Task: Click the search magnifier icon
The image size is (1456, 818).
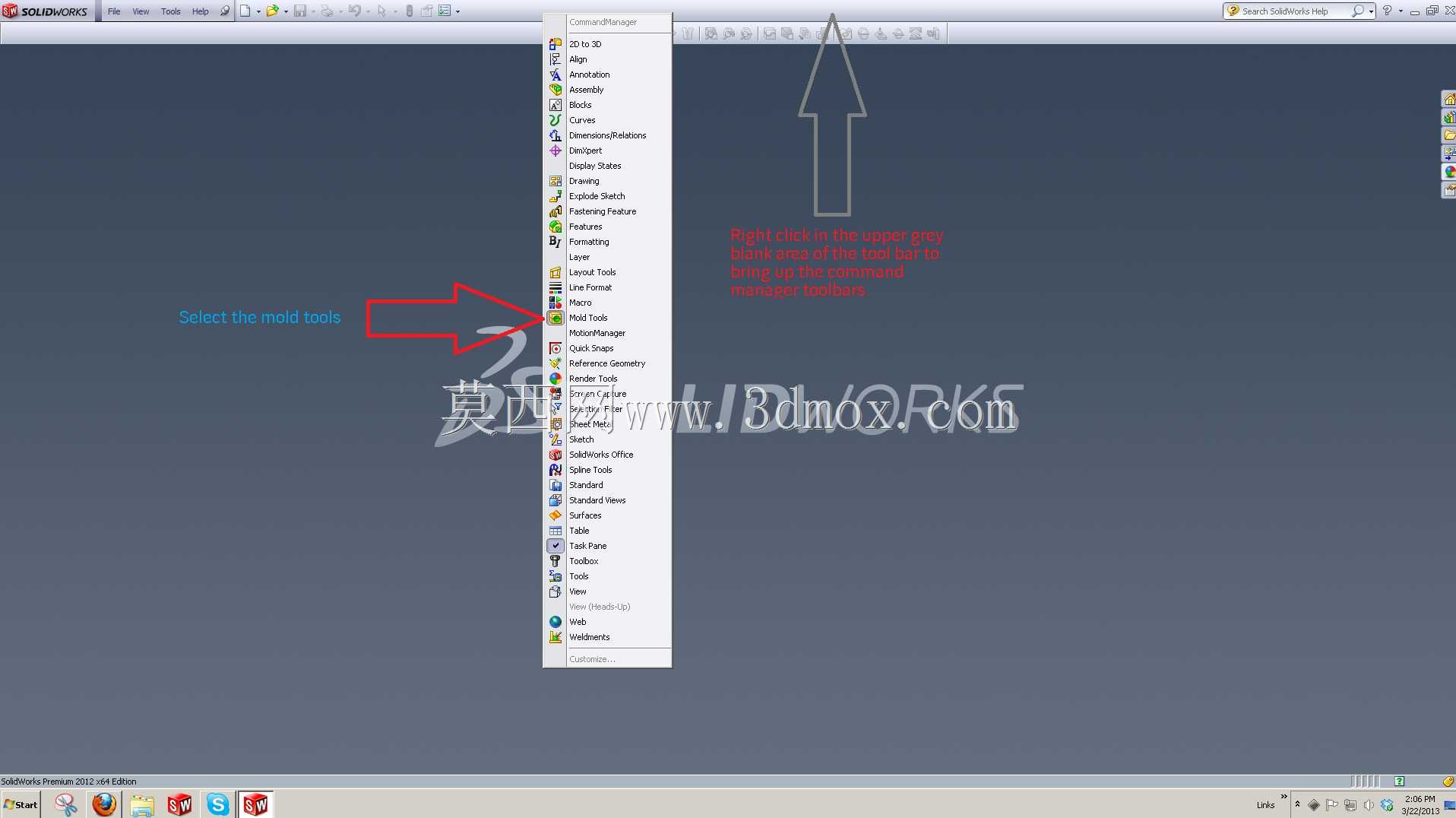Action: coord(1357,11)
